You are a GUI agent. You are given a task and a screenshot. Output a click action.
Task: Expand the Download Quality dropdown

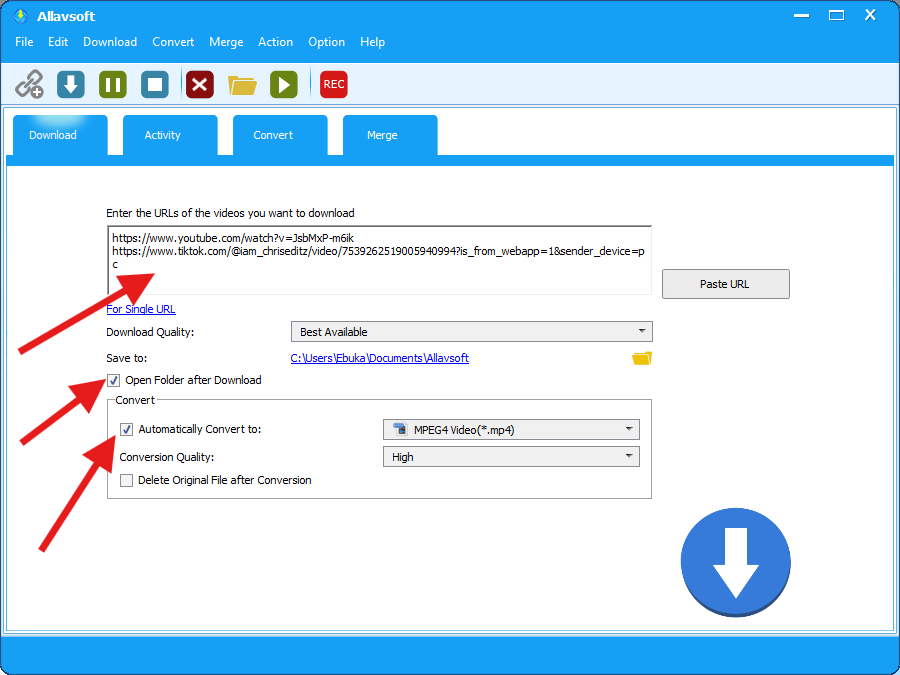click(x=472, y=332)
